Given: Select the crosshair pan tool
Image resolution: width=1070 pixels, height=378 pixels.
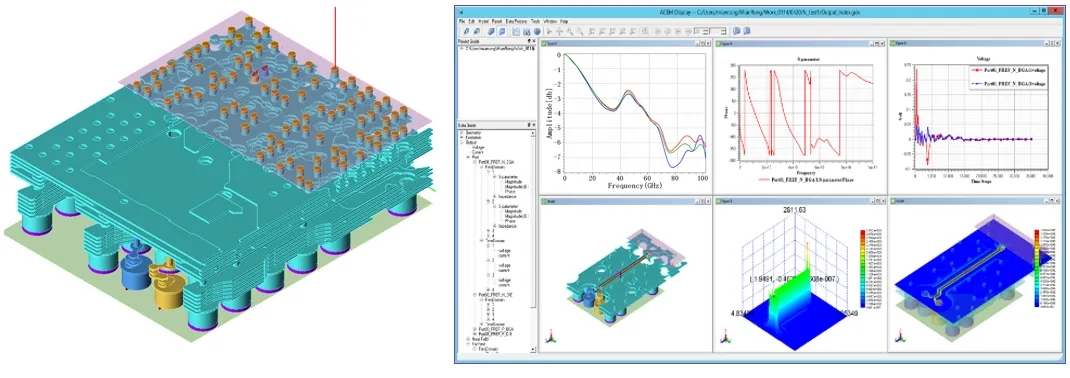Looking at the screenshot, I should (x=559, y=31).
